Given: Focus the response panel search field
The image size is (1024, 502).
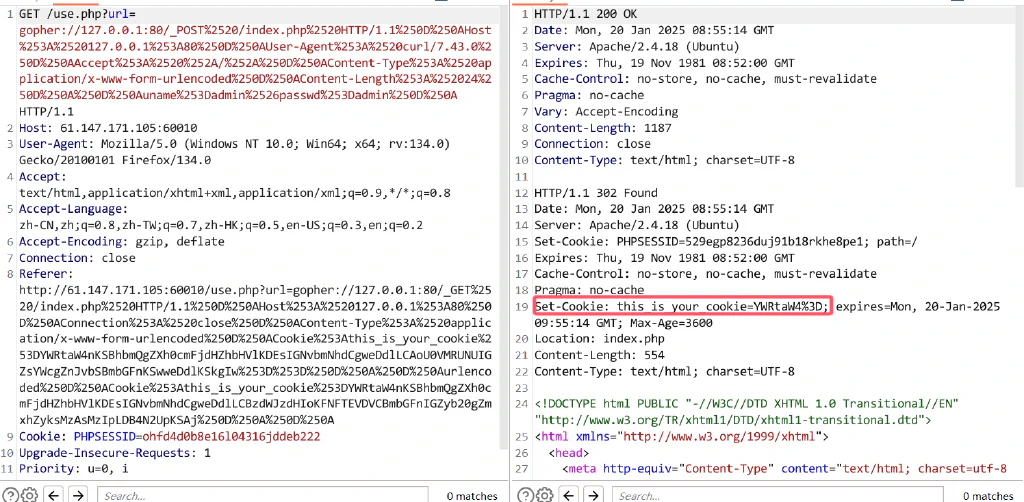Looking at the screenshot, I should coord(777,495).
